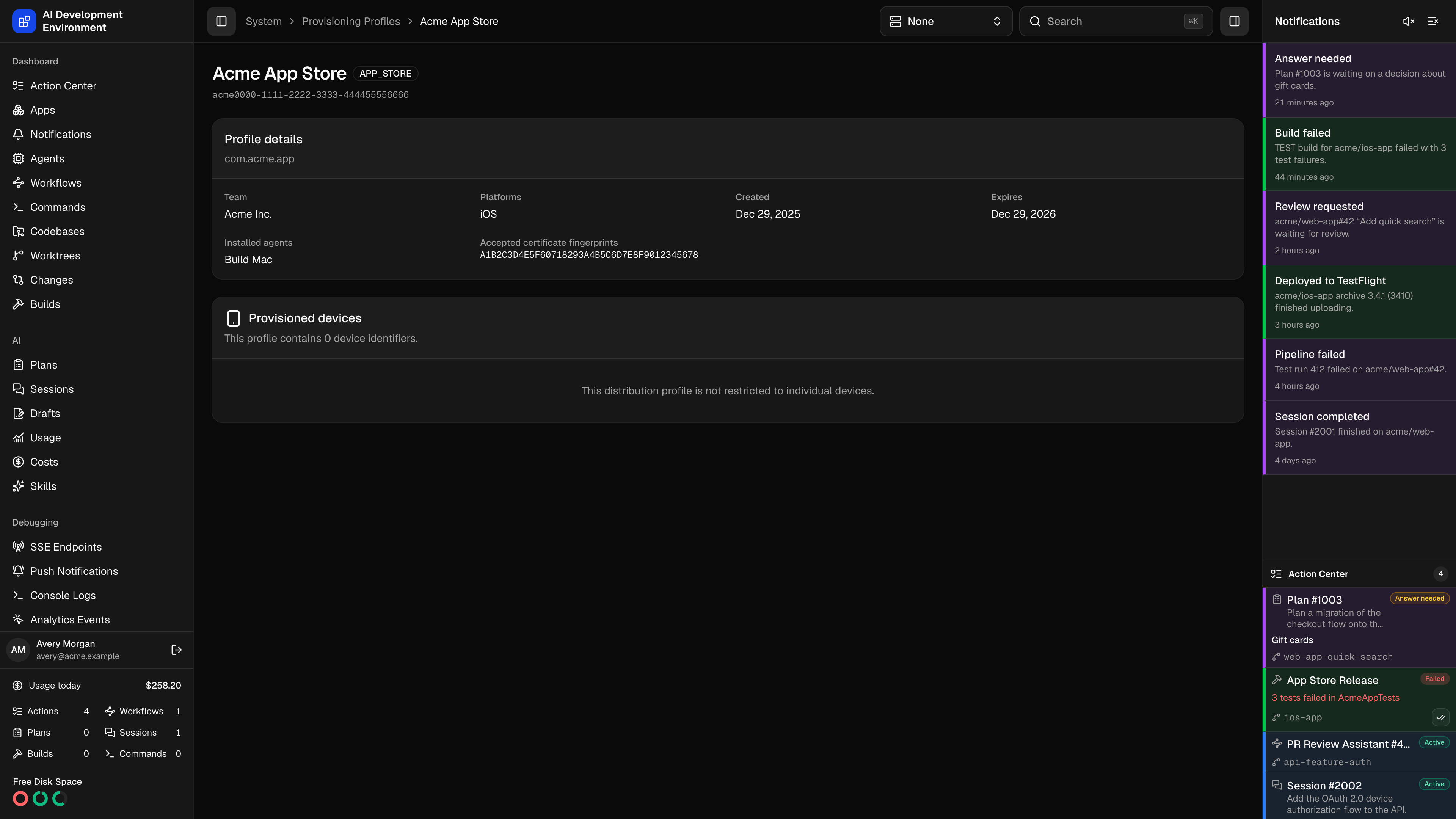Open the None selector dropdown

(x=946, y=22)
